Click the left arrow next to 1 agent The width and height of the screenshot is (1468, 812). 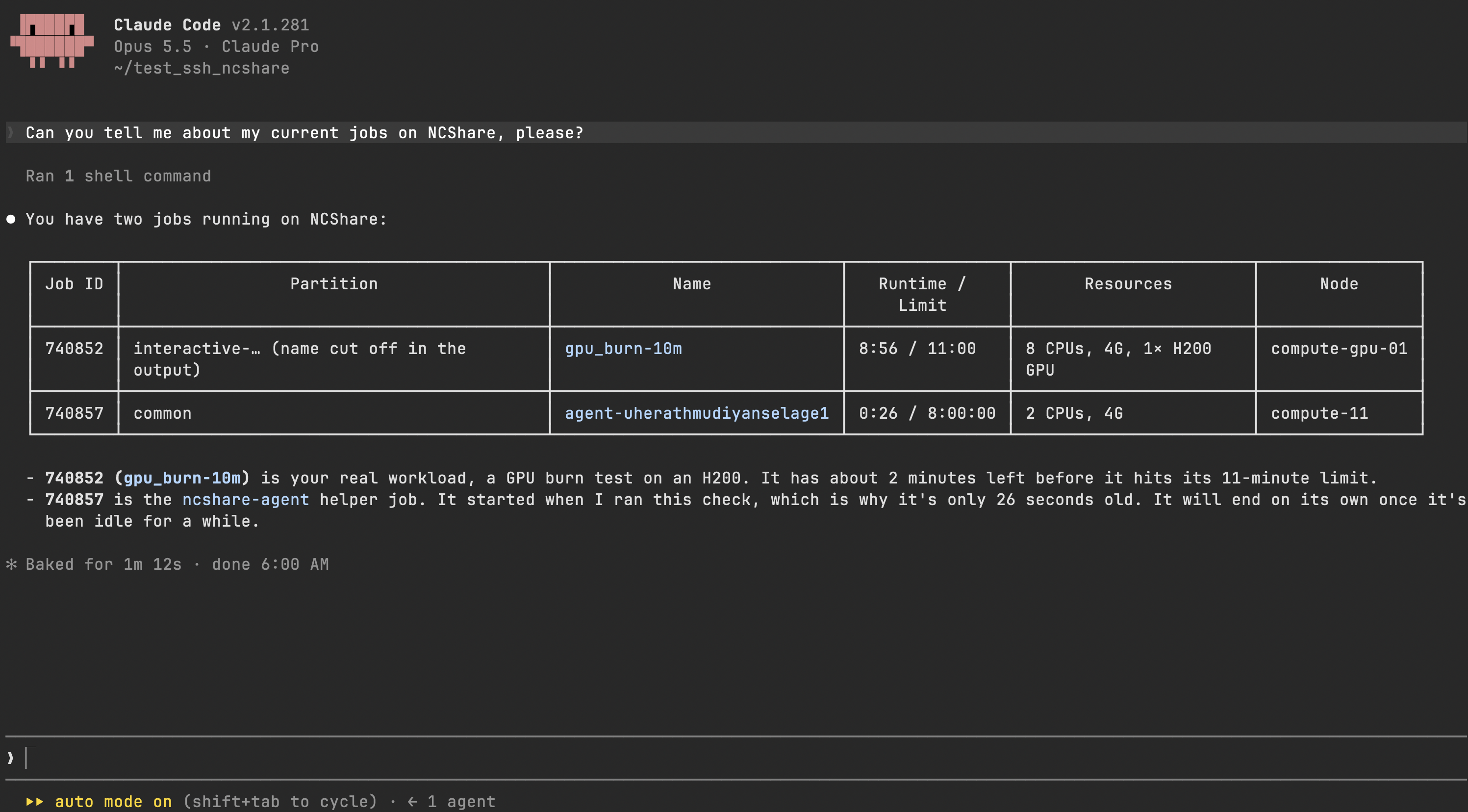pos(412,801)
